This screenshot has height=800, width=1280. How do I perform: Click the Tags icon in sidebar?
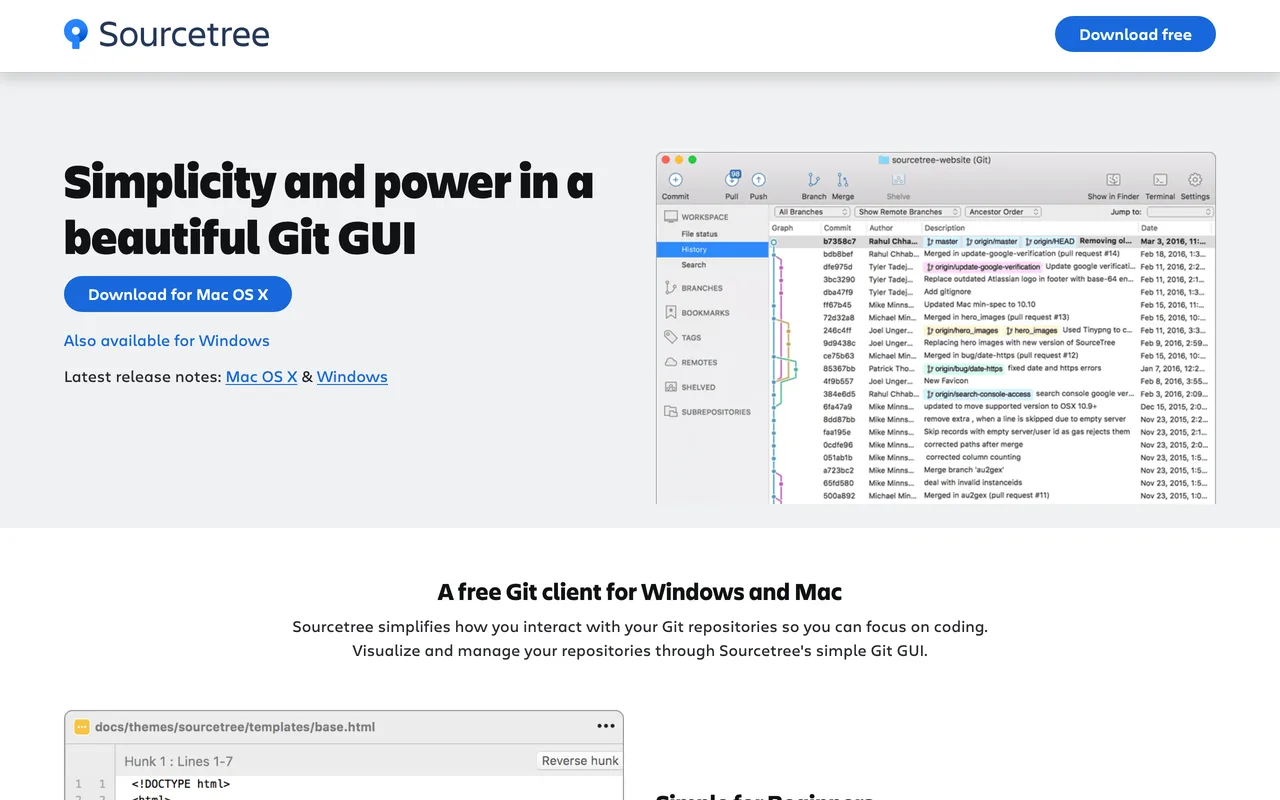[670, 338]
